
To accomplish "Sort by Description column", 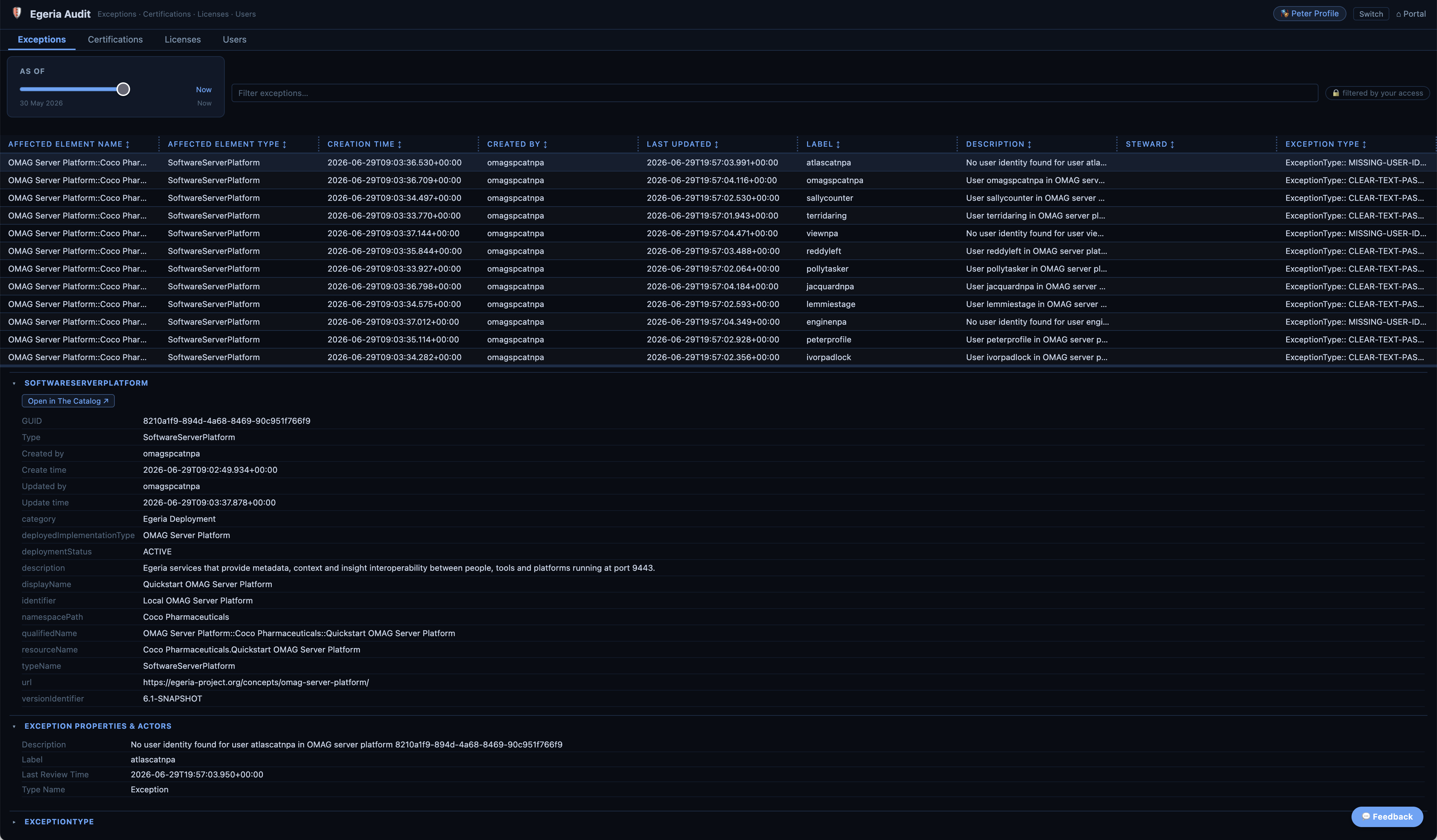I will 998,144.
